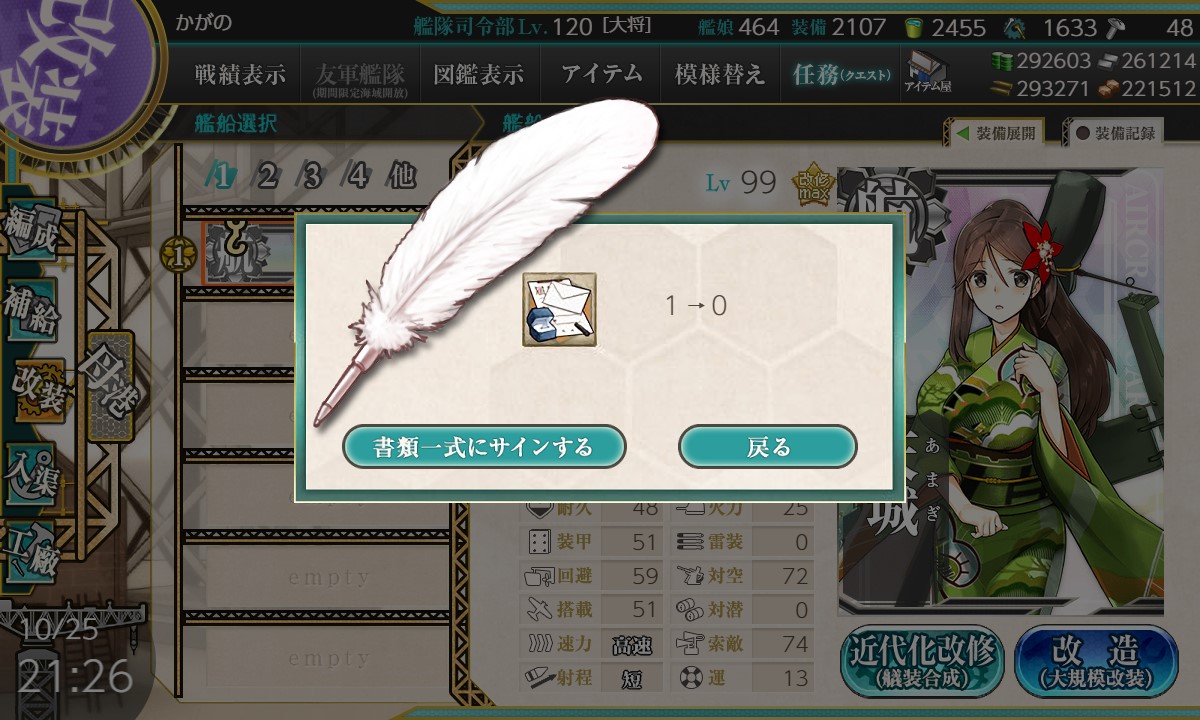The width and height of the screenshot is (1200, 720).
Task: Open the アイテム屋 shop icon
Action: point(928,73)
